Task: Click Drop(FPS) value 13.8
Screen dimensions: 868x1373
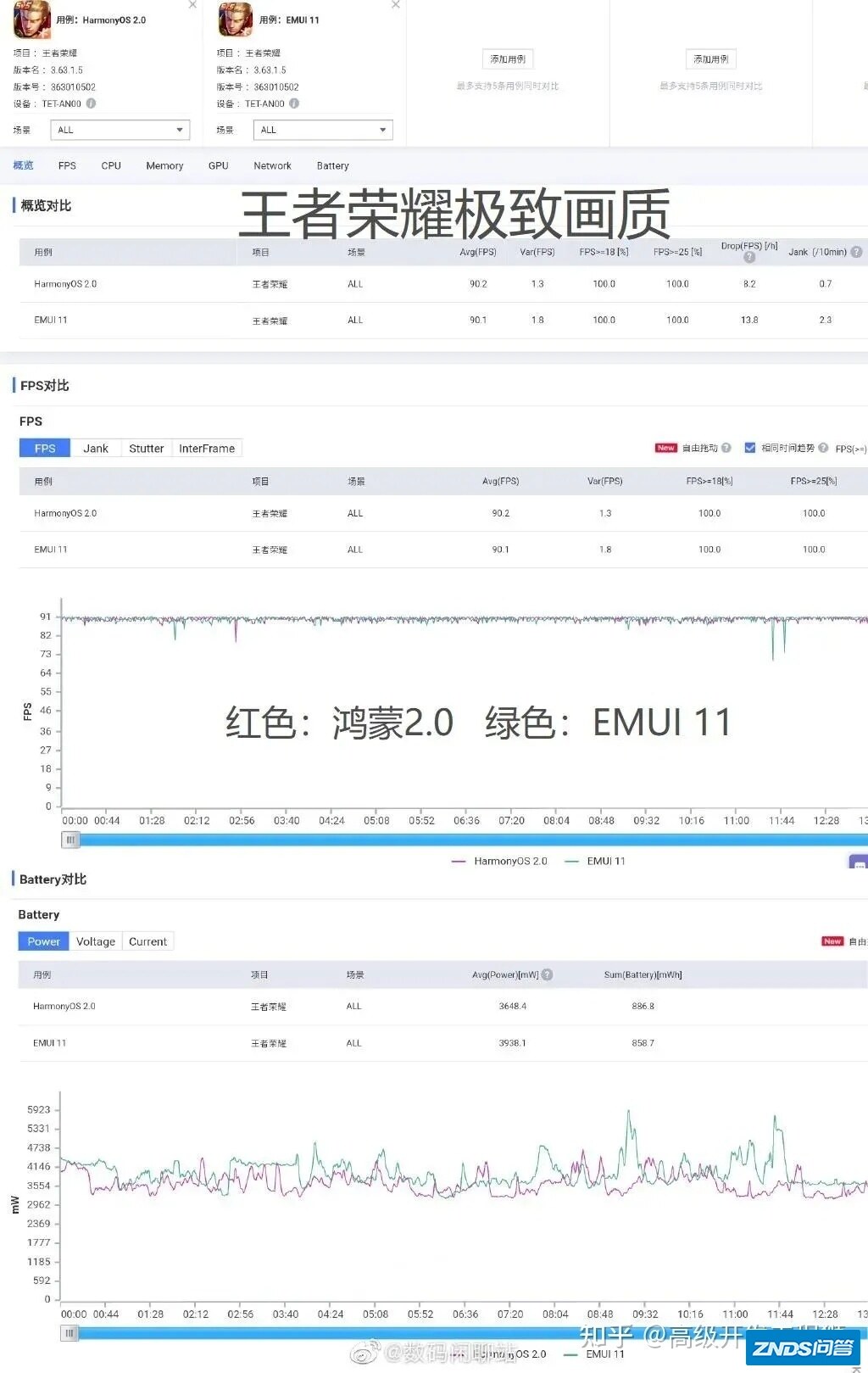Action: [x=749, y=321]
